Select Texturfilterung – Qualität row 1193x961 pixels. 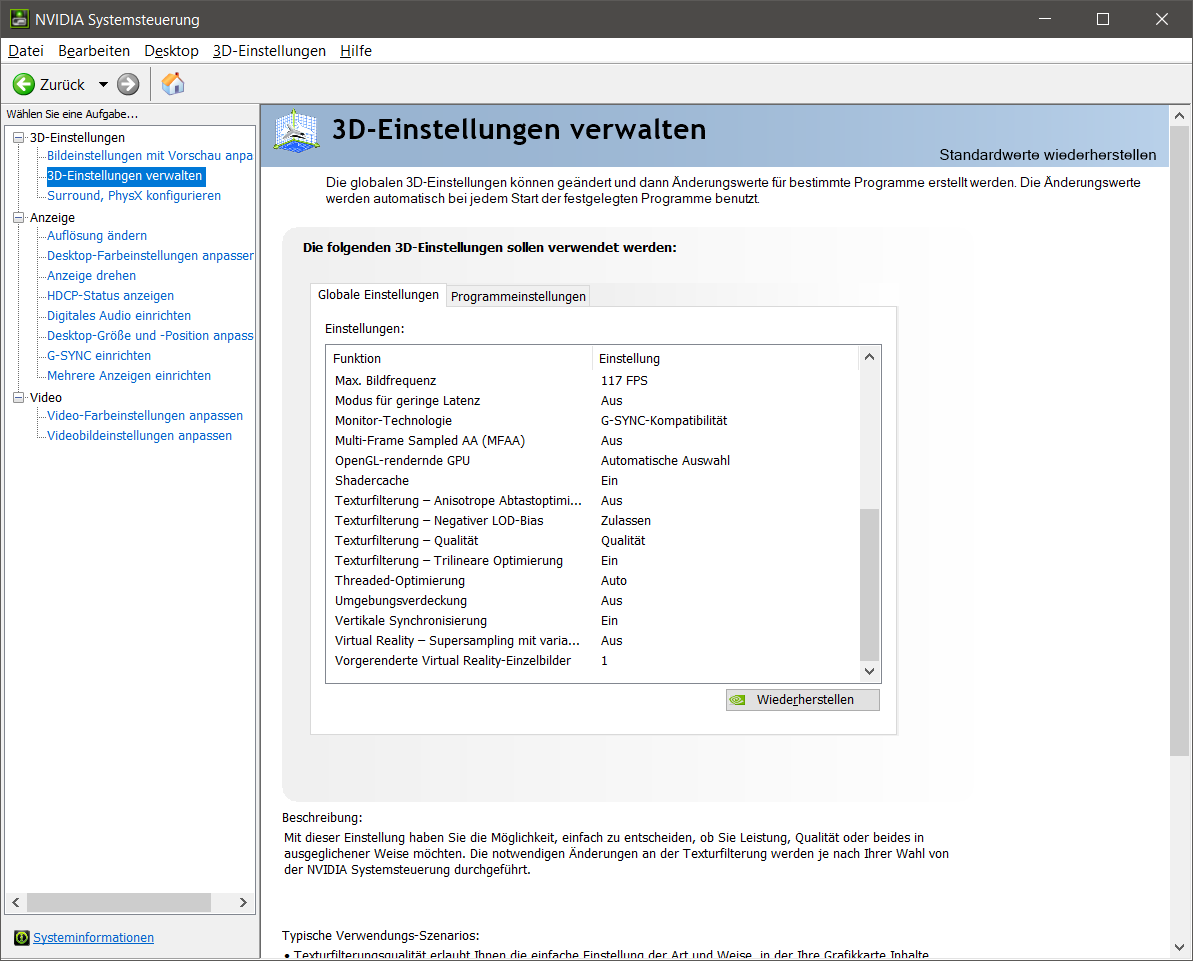pos(593,540)
